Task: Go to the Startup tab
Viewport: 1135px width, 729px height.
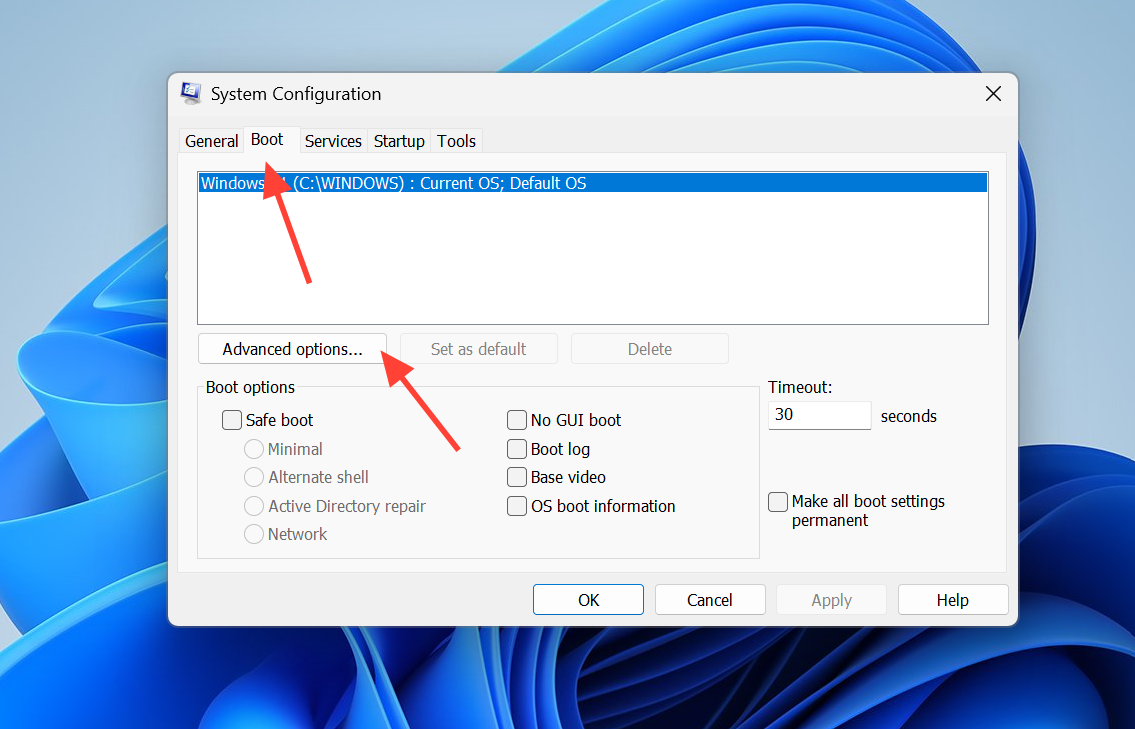Action: point(399,141)
